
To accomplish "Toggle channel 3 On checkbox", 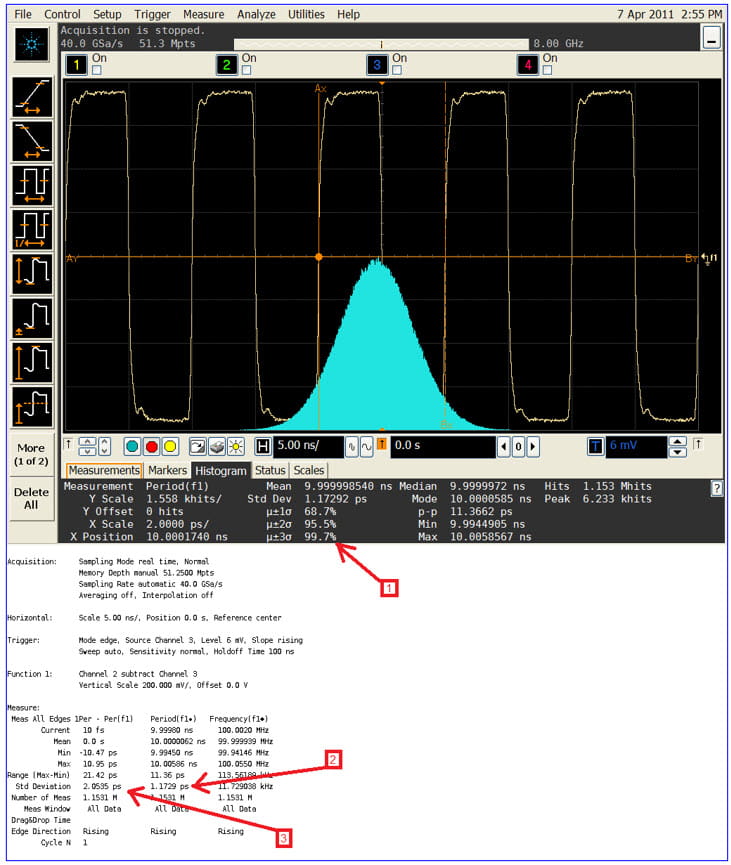I will click(x=397, y=70).
